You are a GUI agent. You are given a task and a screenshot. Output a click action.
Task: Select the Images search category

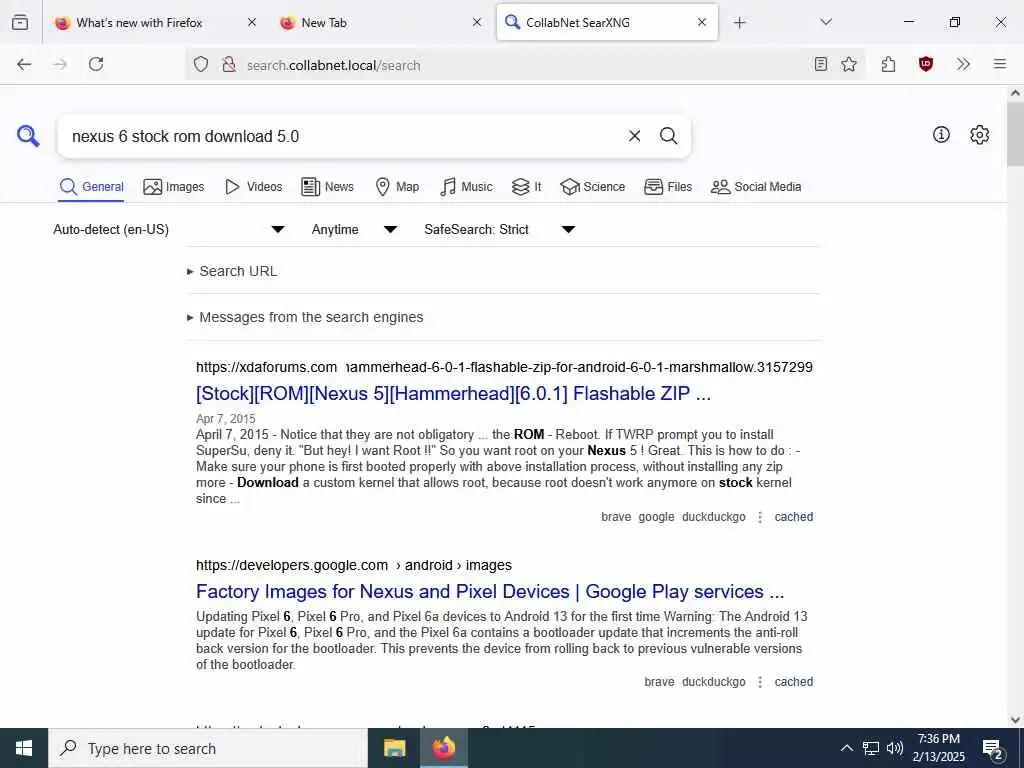click(174, 187)
